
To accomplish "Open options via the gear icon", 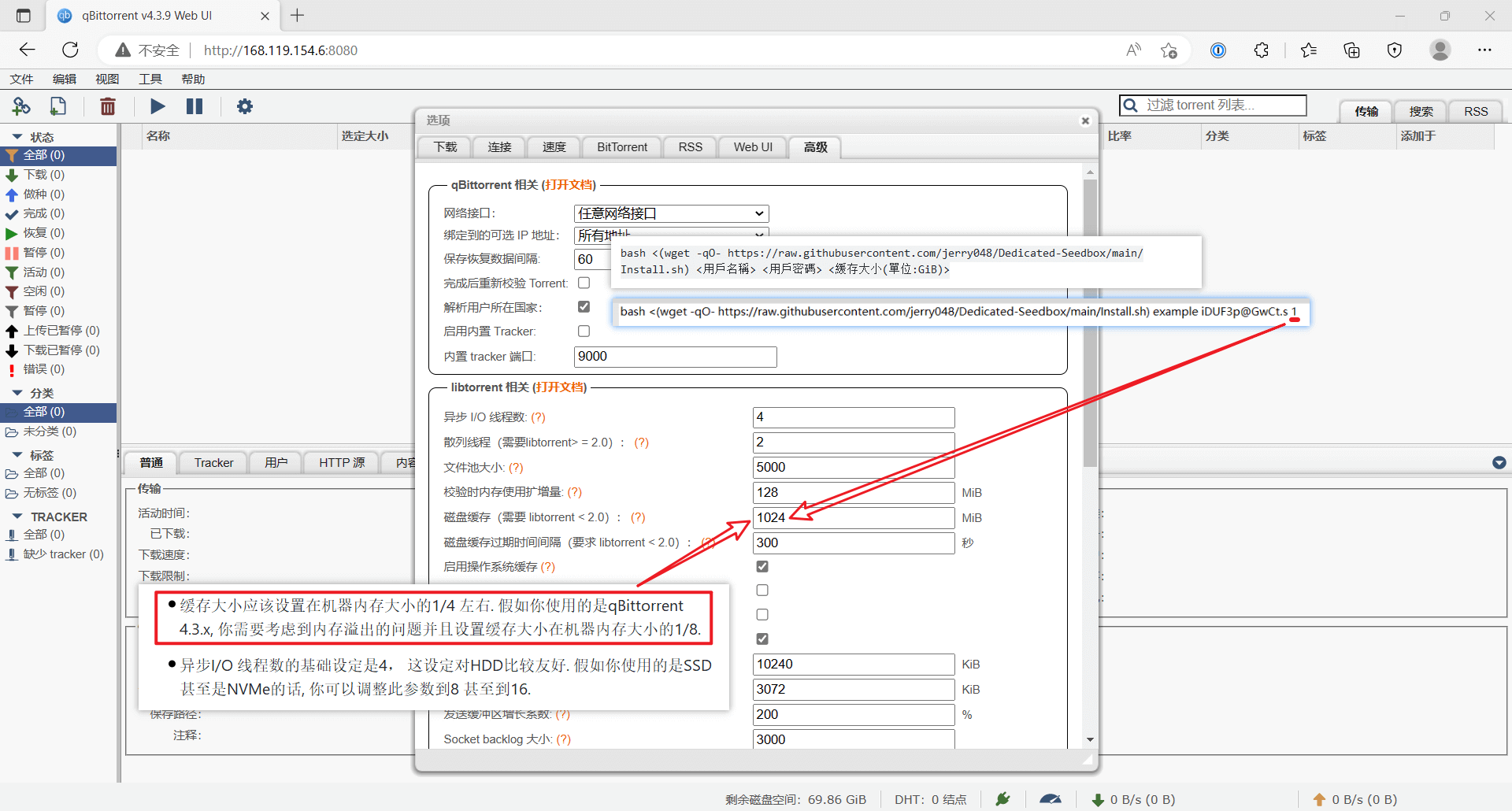I will [x=245, y=106].
